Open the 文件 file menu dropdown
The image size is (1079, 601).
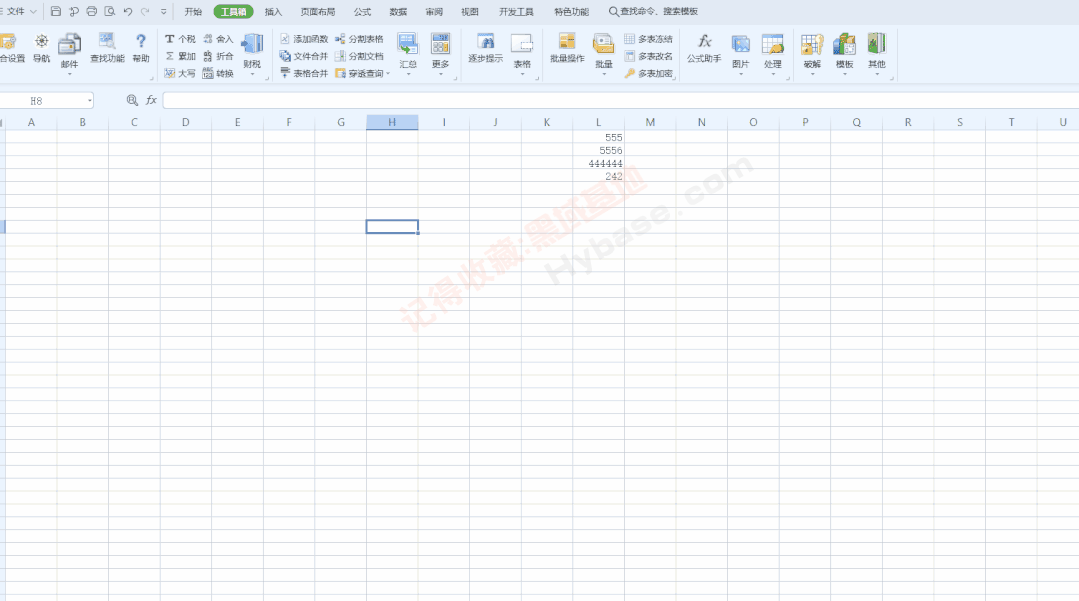pos(19,11)
